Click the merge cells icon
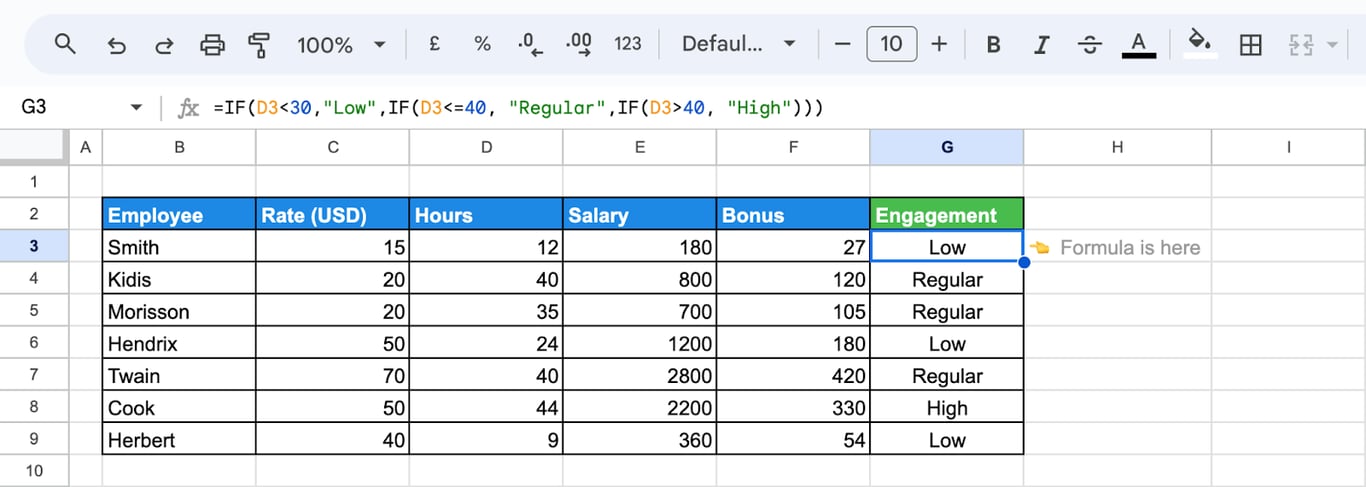The image size is (1366, 487). click(1300, 45)
